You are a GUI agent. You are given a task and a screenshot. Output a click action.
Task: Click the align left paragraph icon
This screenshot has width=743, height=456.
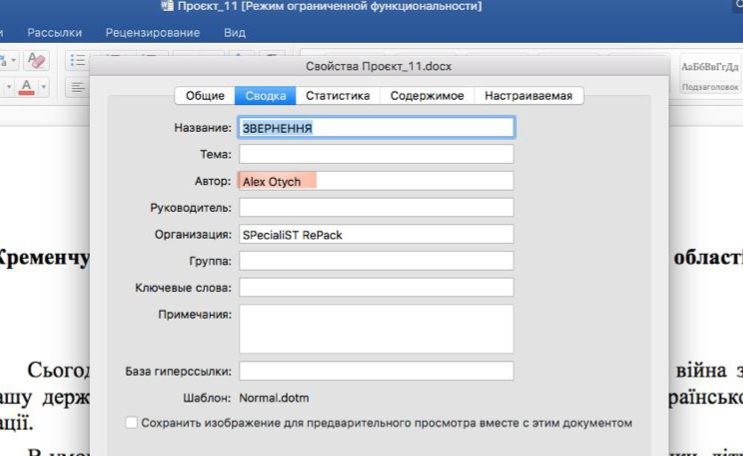click(78, 87)
